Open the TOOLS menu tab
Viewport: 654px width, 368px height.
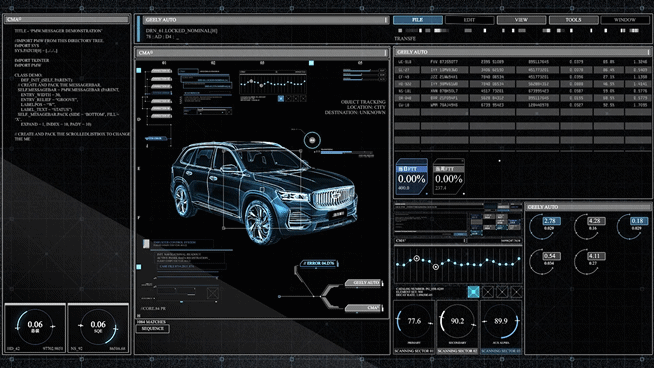pyautogui.click(x=574, y=20)
